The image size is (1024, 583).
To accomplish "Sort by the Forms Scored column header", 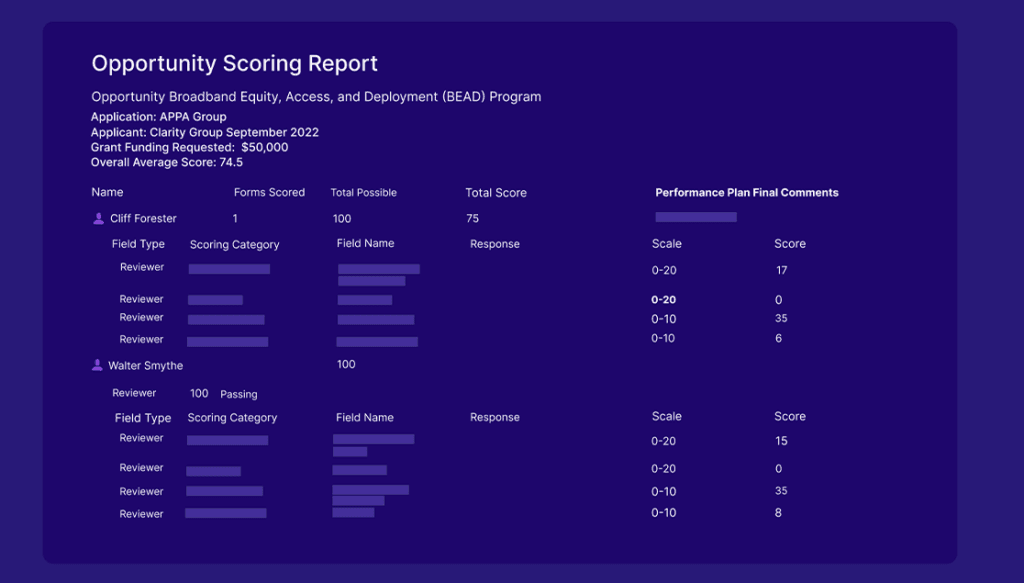I will click(269, 192).
